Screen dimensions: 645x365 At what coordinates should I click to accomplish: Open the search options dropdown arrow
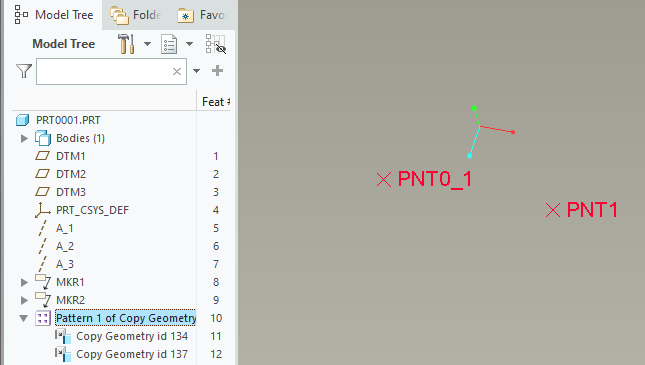pos(197,71)
